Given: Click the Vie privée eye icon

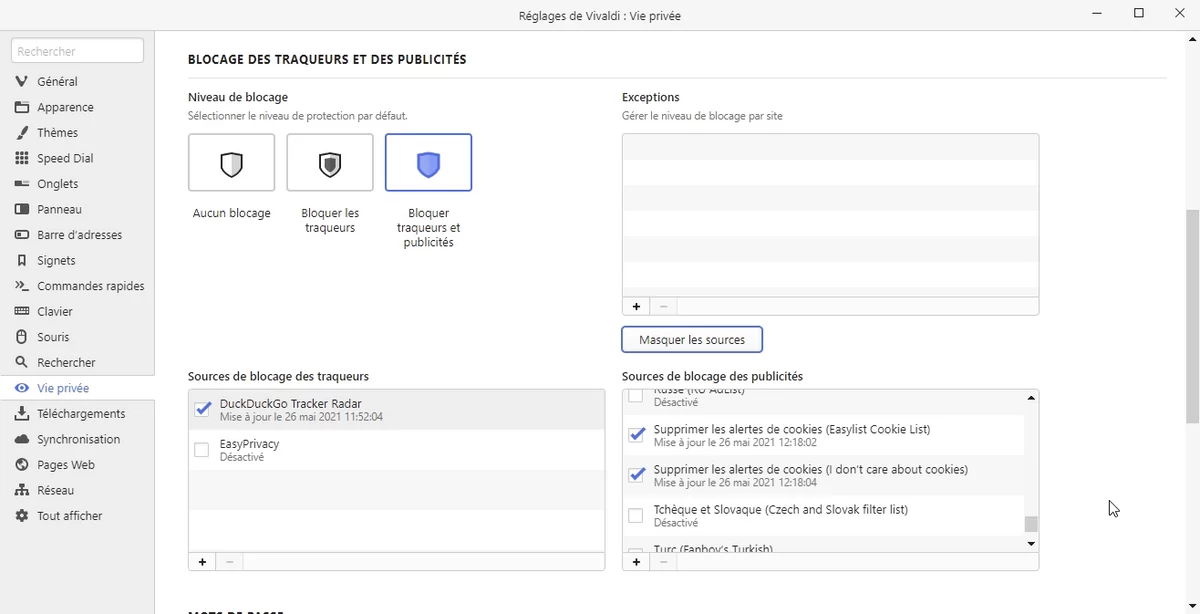Looking at the screenshot, I should [x=22, y=388].
